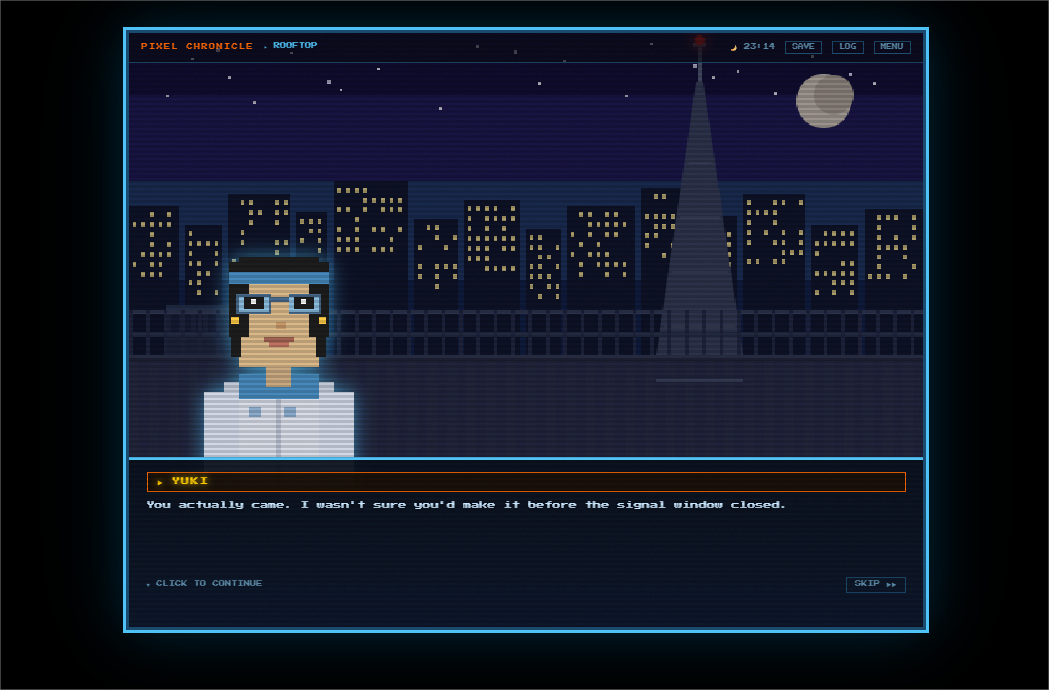Click the arrow marker before YUKI
The width and height of the screenshot is (1049, 690).
(x=160, y=483)
